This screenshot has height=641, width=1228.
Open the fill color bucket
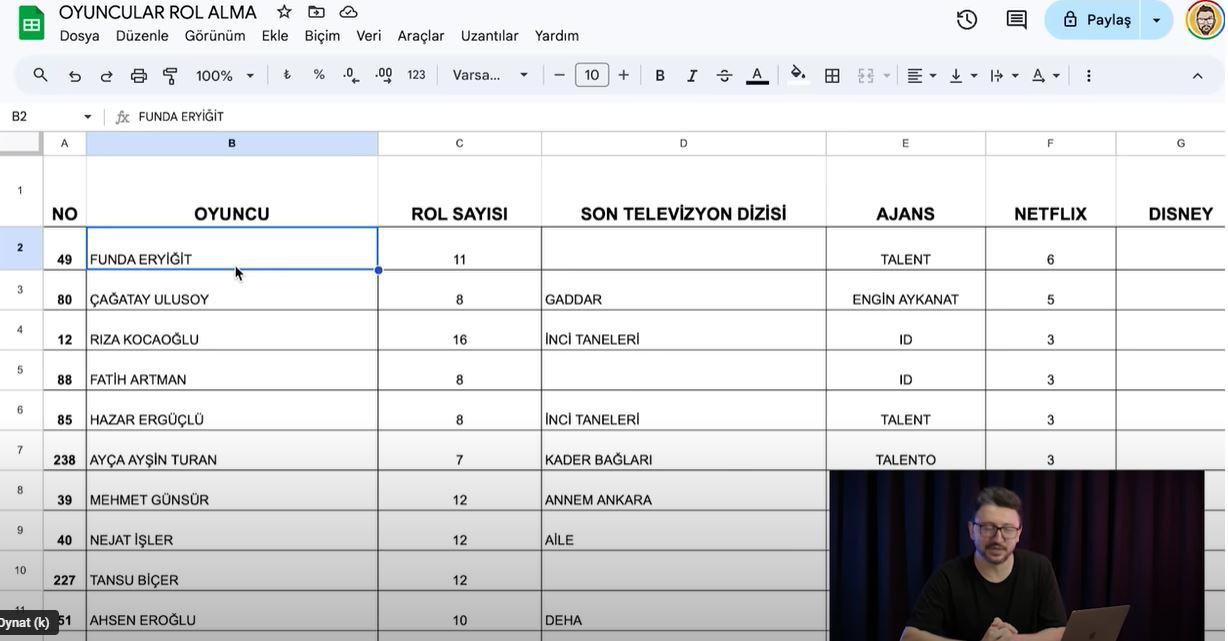(x=798, y=75)
